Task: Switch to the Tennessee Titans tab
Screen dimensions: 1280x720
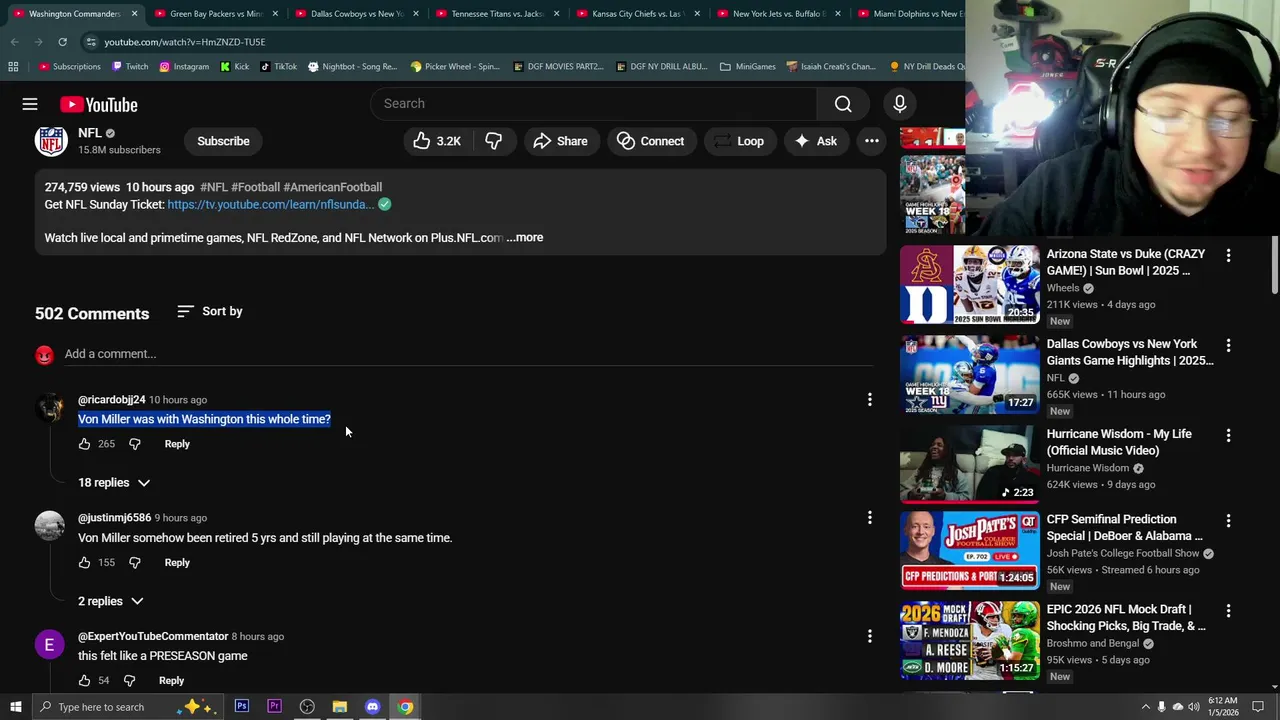Action: [497, 14]
